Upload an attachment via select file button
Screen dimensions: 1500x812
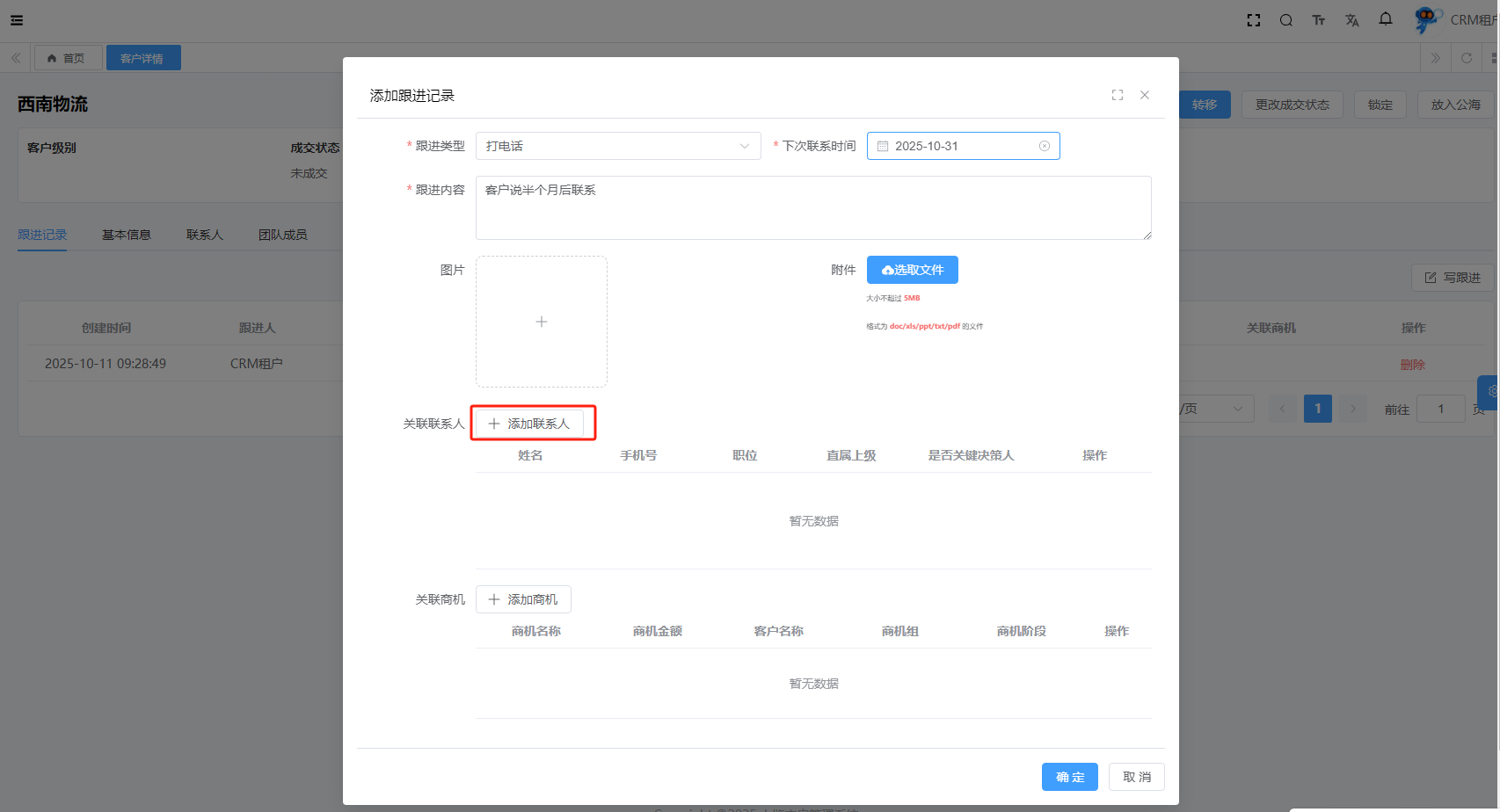click(912, 270)
